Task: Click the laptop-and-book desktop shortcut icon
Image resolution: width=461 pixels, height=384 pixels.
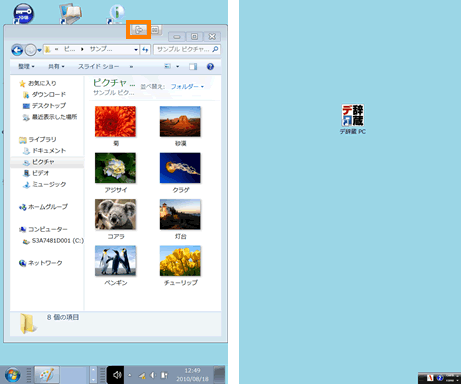Action: 70,14
